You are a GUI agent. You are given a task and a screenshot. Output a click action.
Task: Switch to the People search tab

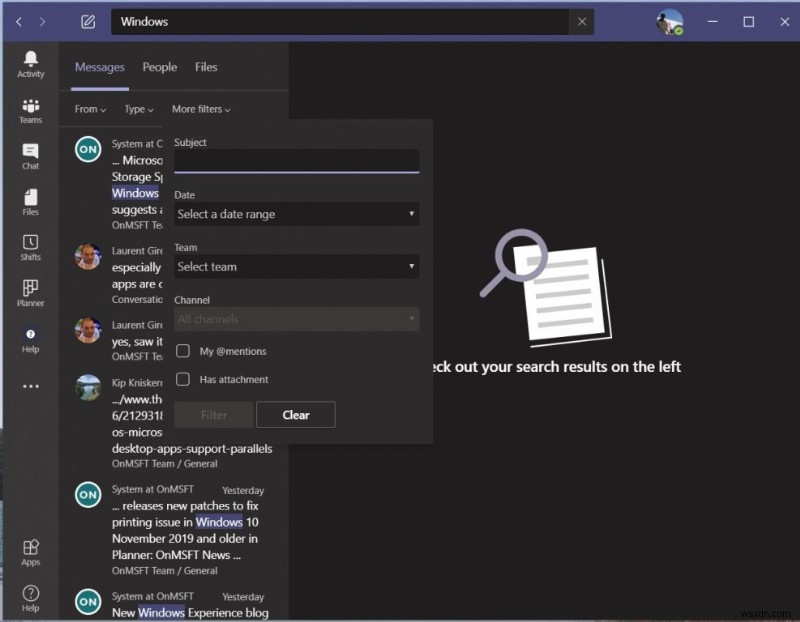(159, 67)
